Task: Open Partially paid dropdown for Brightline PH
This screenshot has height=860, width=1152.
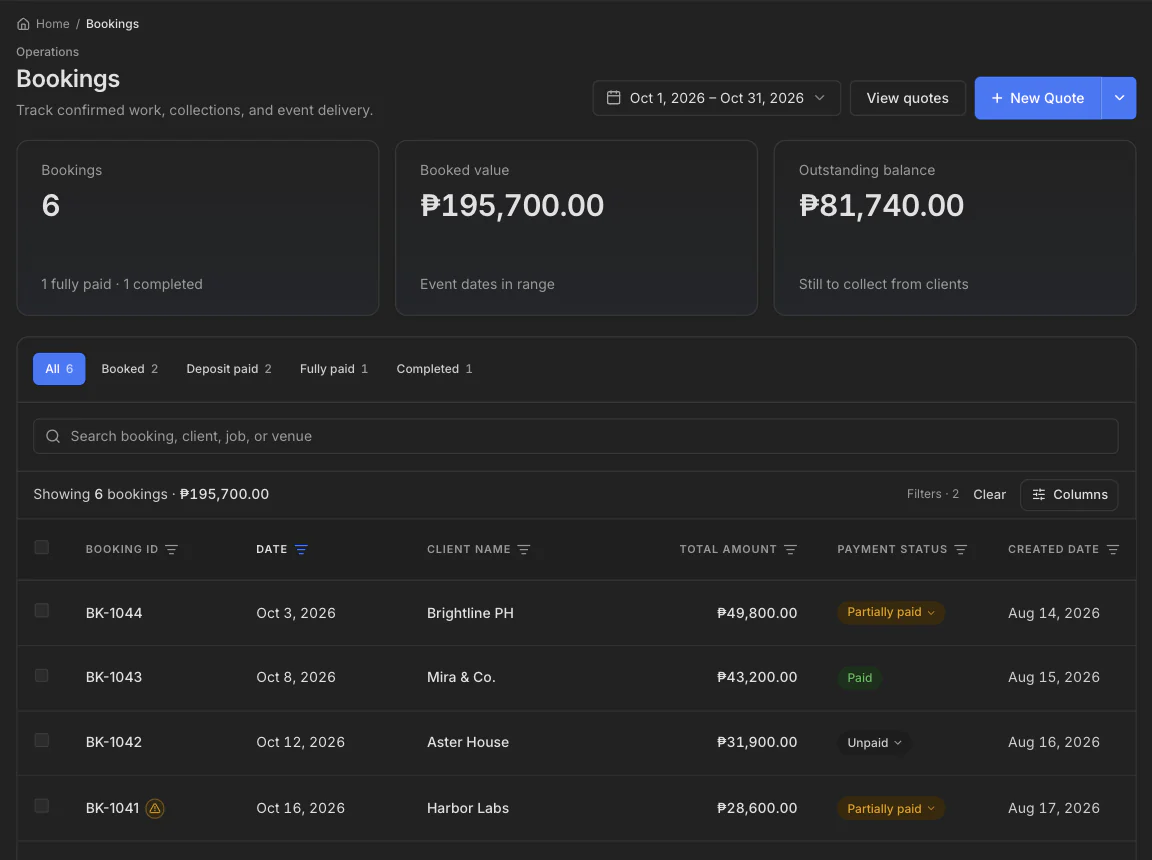Action: (890, 612)
